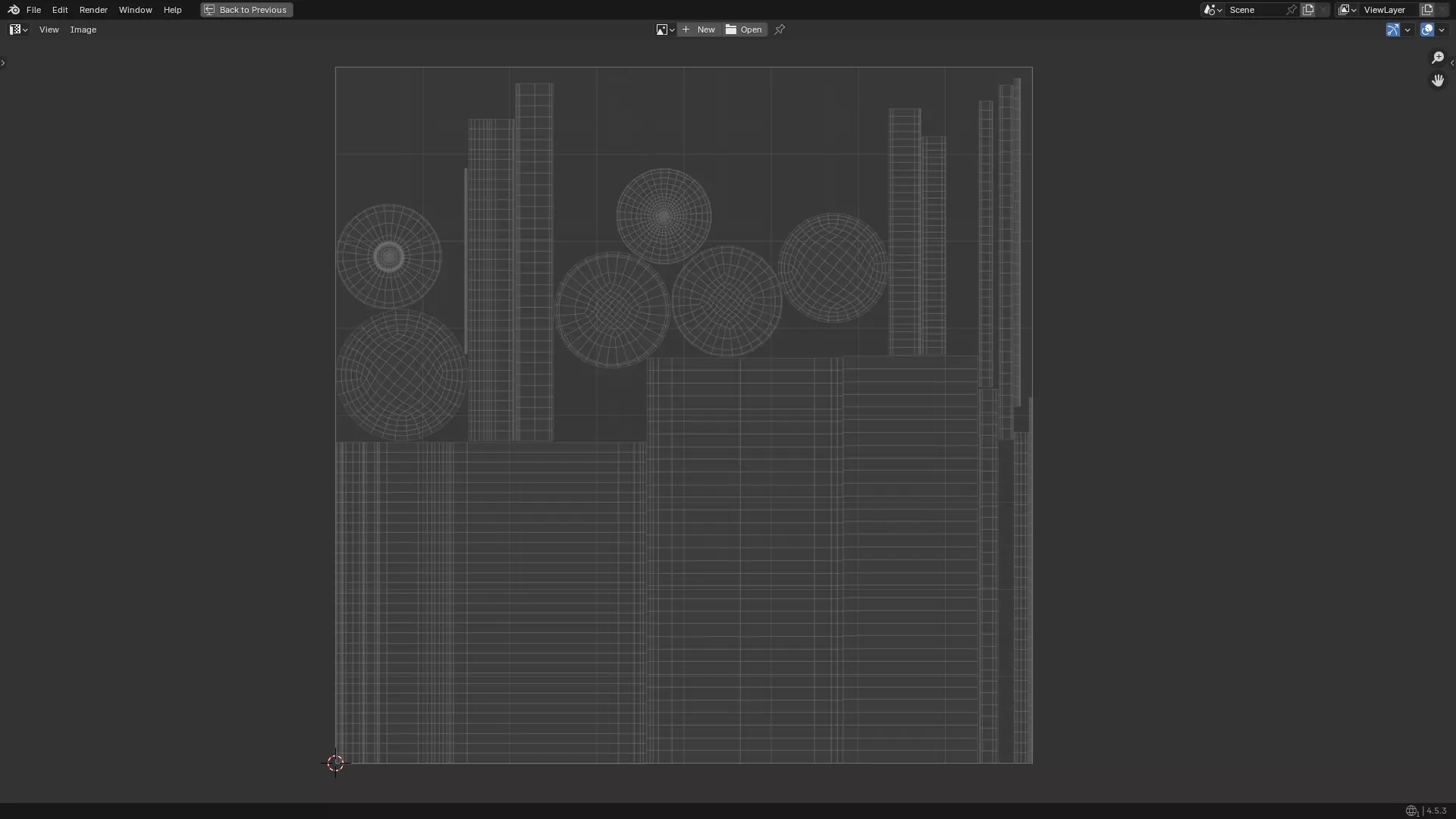Open the Image menu in header
1456x819 pixels.
pos(83,30)
